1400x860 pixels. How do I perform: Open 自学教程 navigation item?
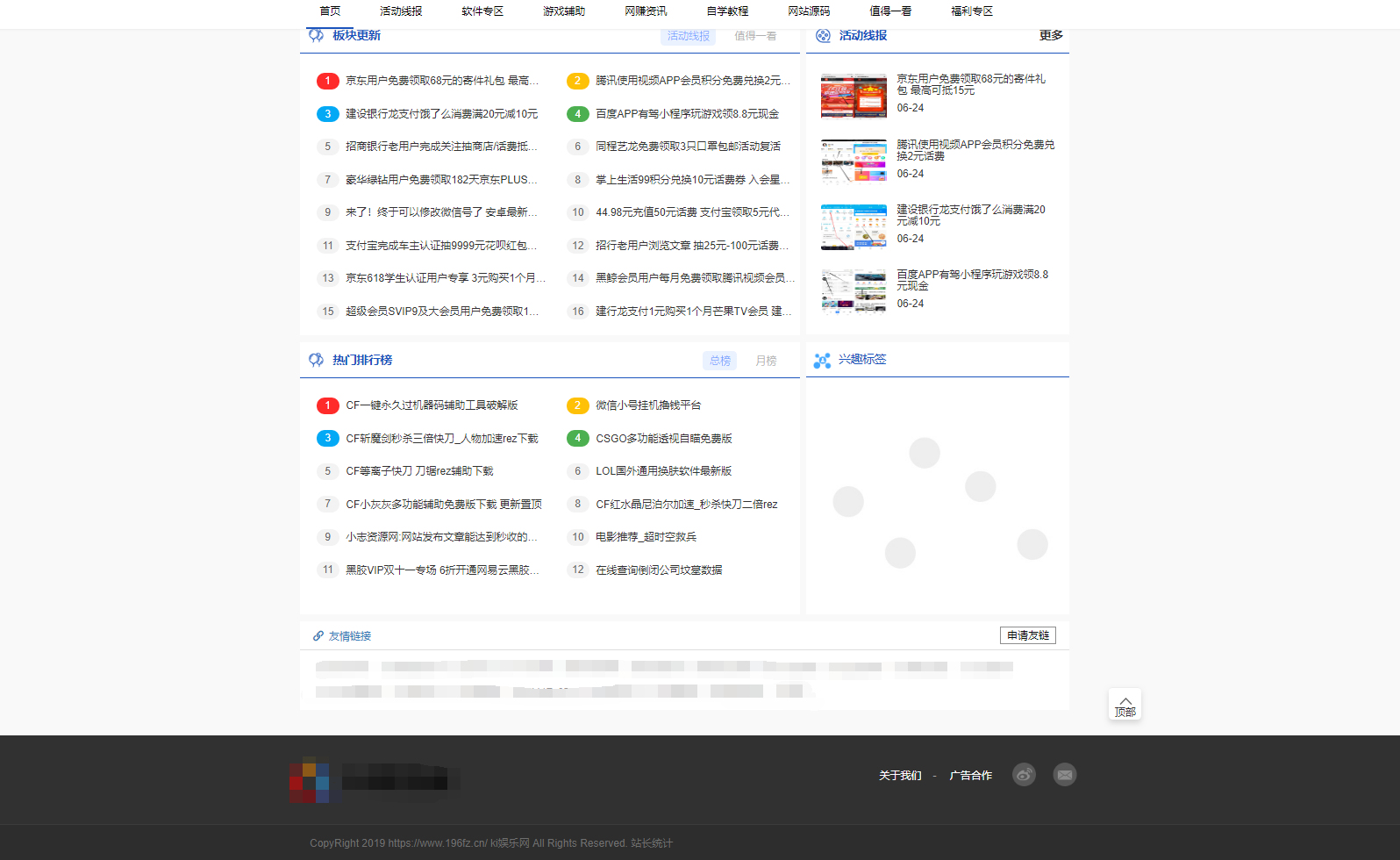[x=727, y=11]
